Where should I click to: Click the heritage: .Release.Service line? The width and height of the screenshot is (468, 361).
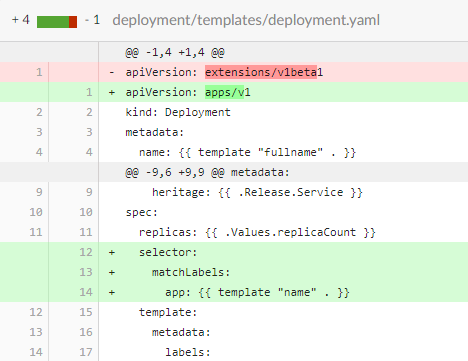tap(257, 192)
